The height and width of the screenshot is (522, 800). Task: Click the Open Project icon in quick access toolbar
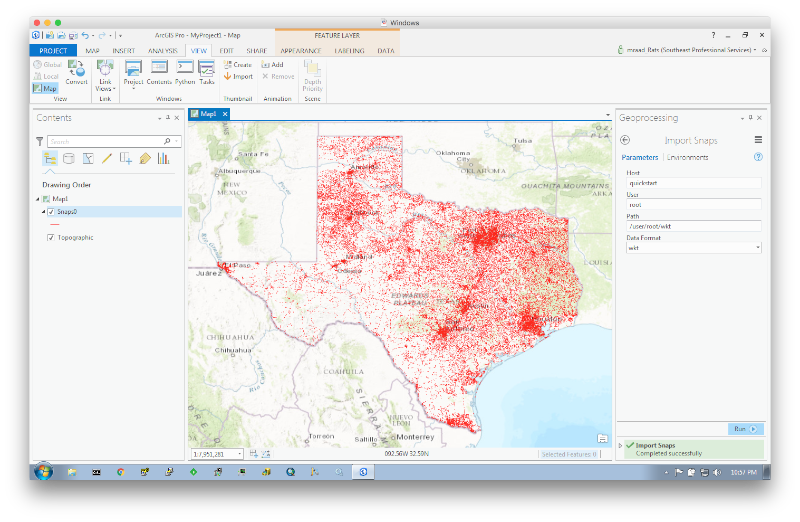click(61, 35)
